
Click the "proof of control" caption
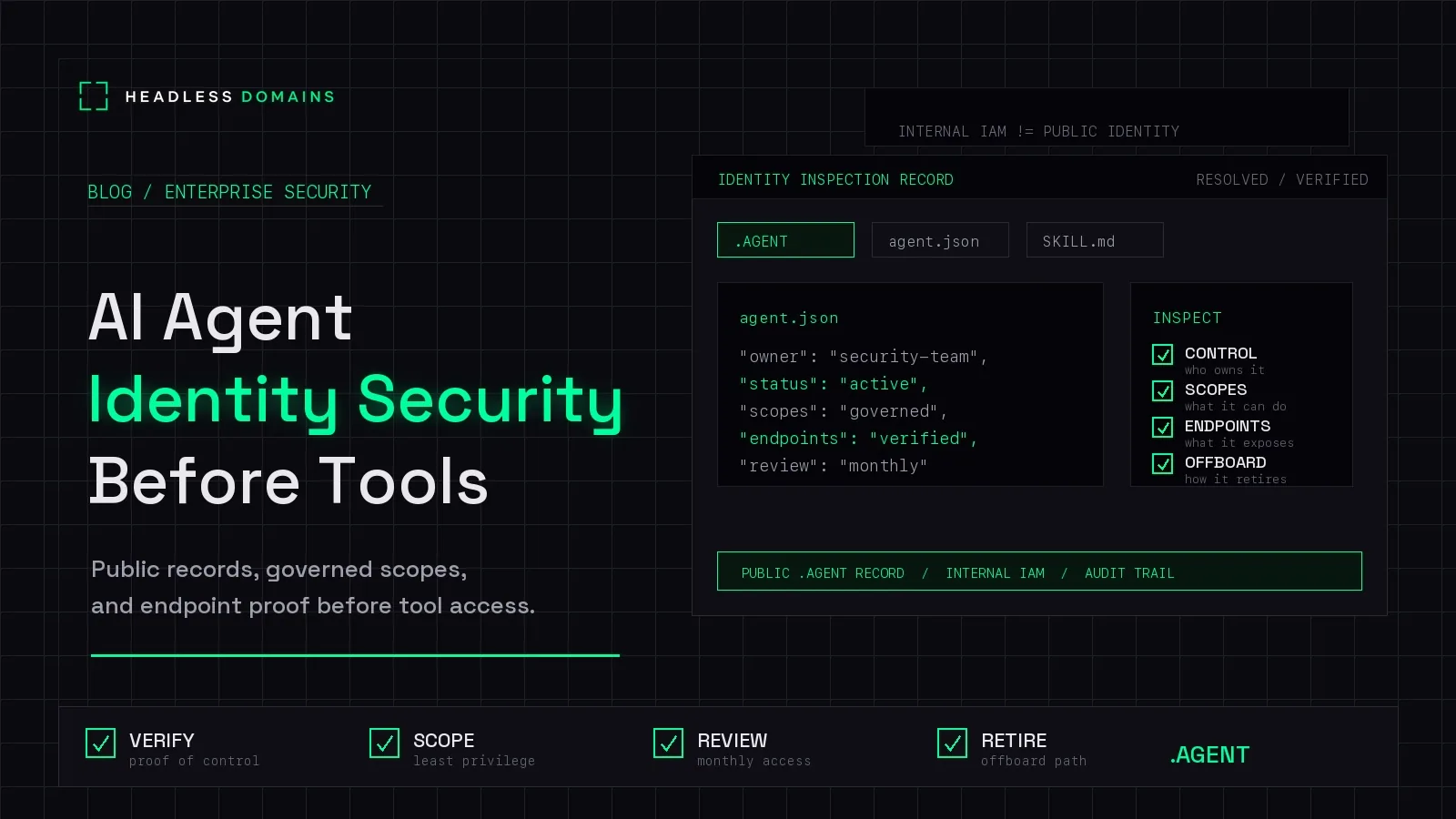tap(194, 761)
